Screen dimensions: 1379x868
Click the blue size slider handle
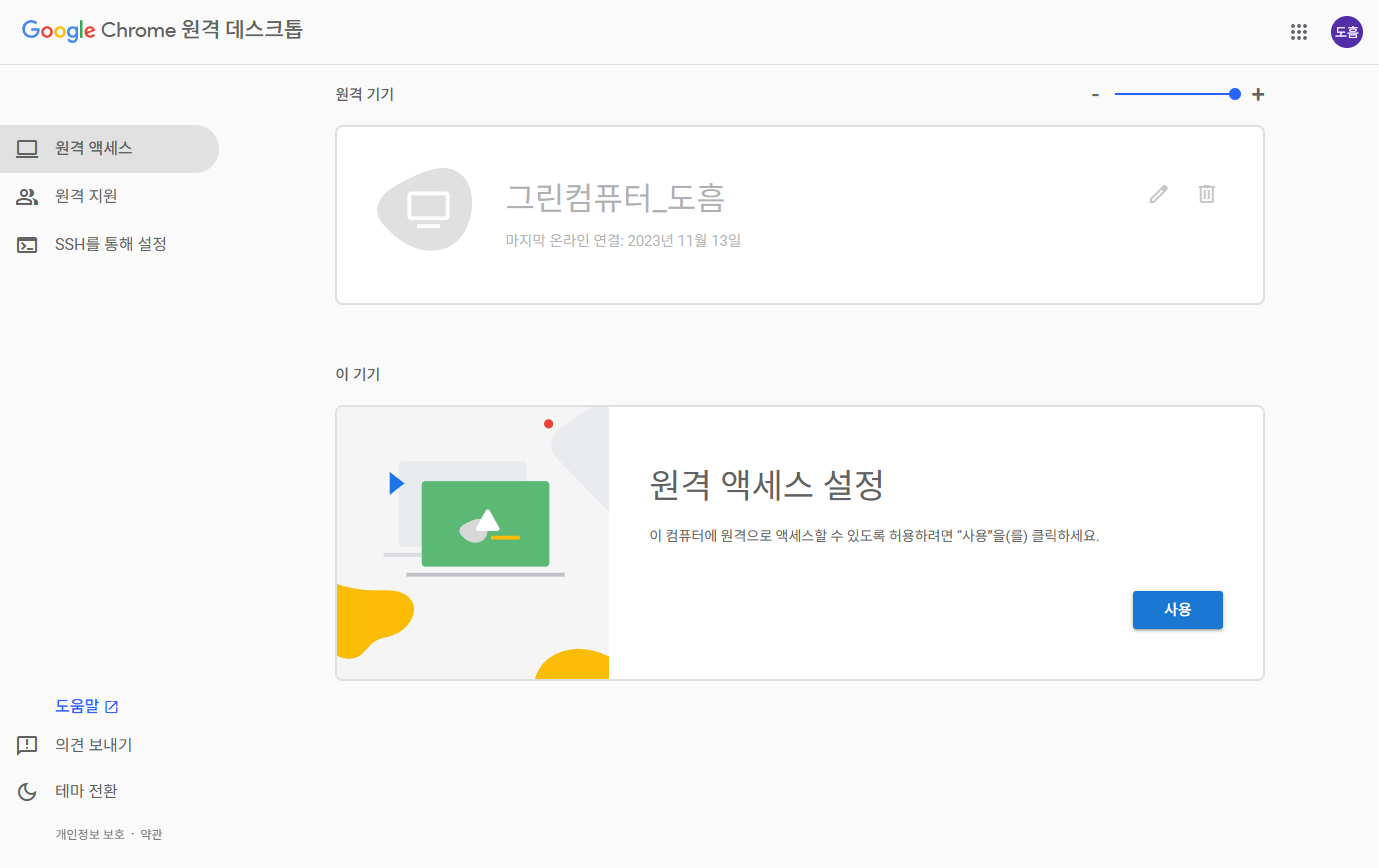coord(1235,94)
